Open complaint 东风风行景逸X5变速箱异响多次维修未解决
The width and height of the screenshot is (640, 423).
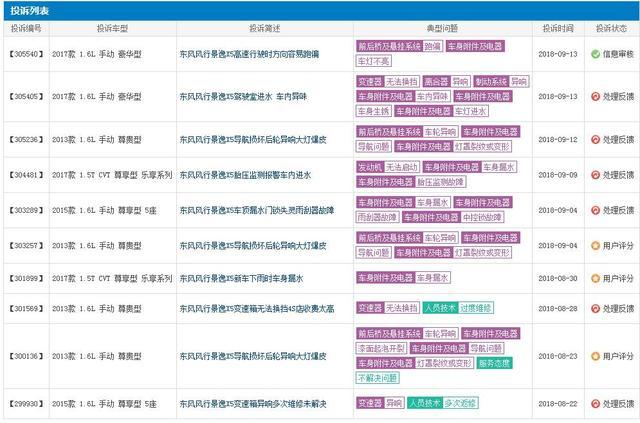point(253,404)
